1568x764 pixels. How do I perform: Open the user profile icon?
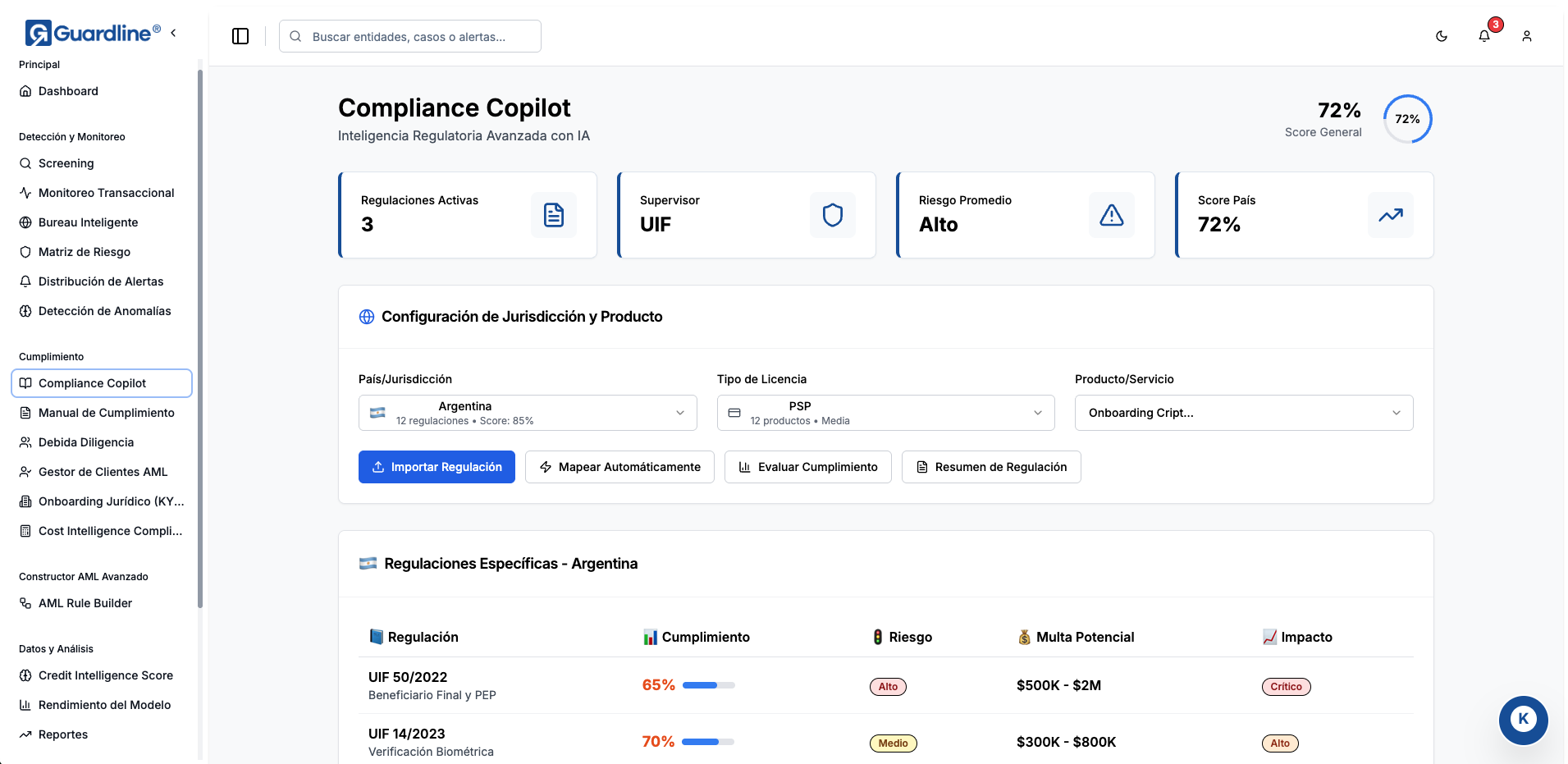pyautogui.click(x=1527, y=36)
